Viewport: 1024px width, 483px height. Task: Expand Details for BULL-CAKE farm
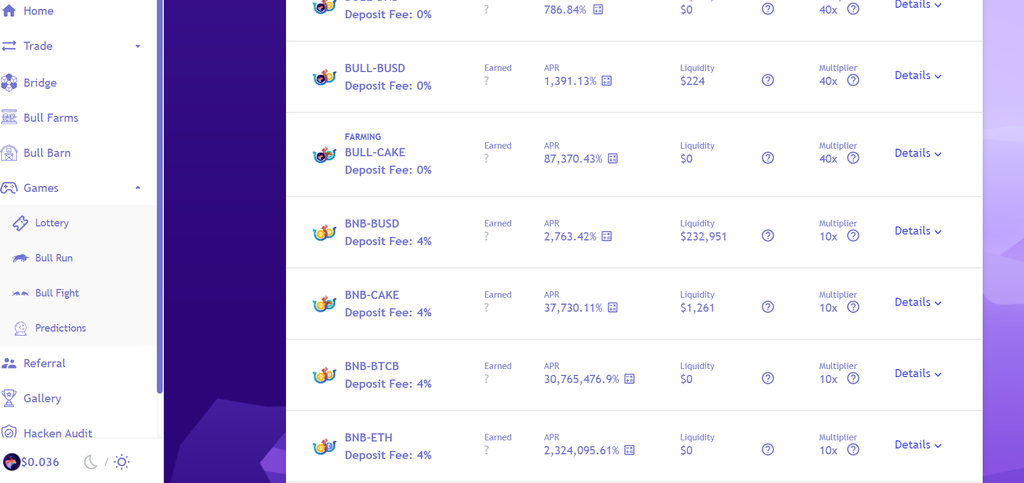coord(918,153)
